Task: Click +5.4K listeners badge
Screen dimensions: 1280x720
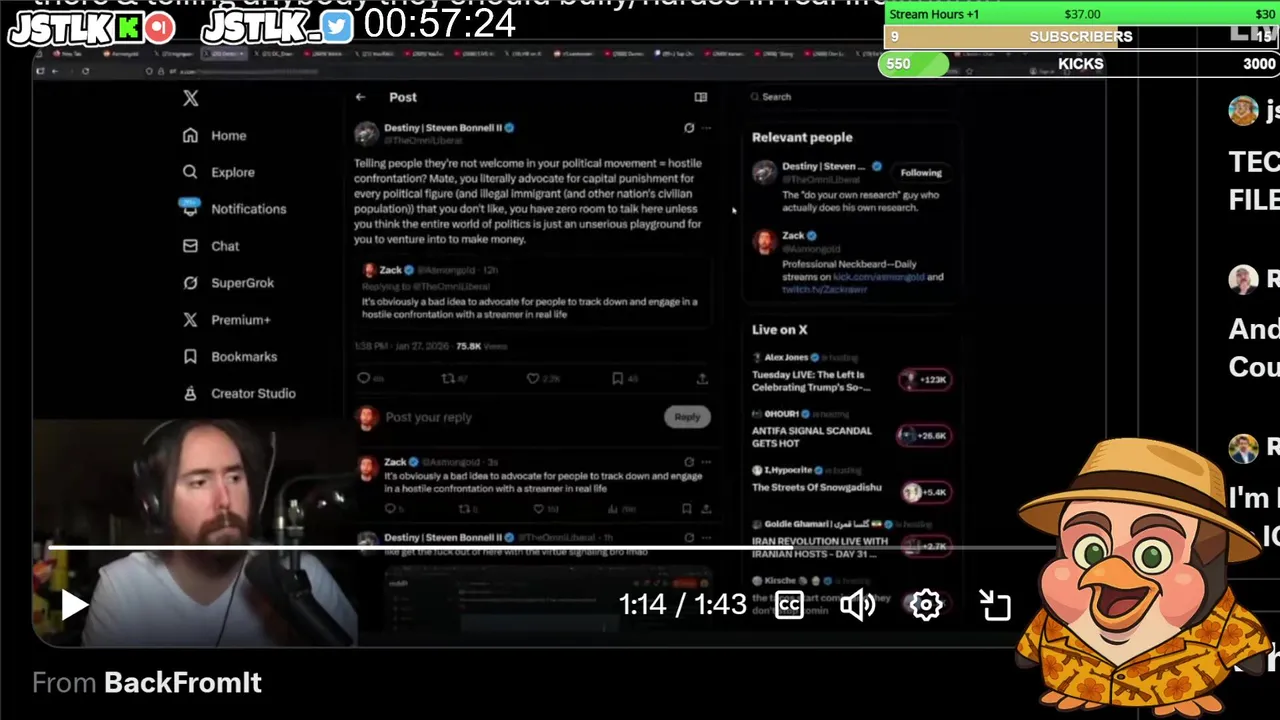Action: pos(925,492)
